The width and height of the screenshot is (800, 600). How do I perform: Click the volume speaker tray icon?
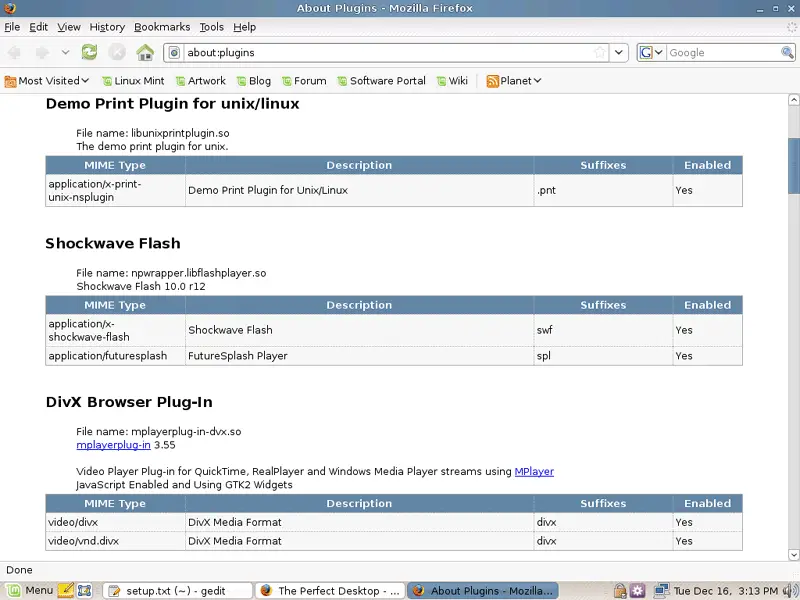pos(790,591)
